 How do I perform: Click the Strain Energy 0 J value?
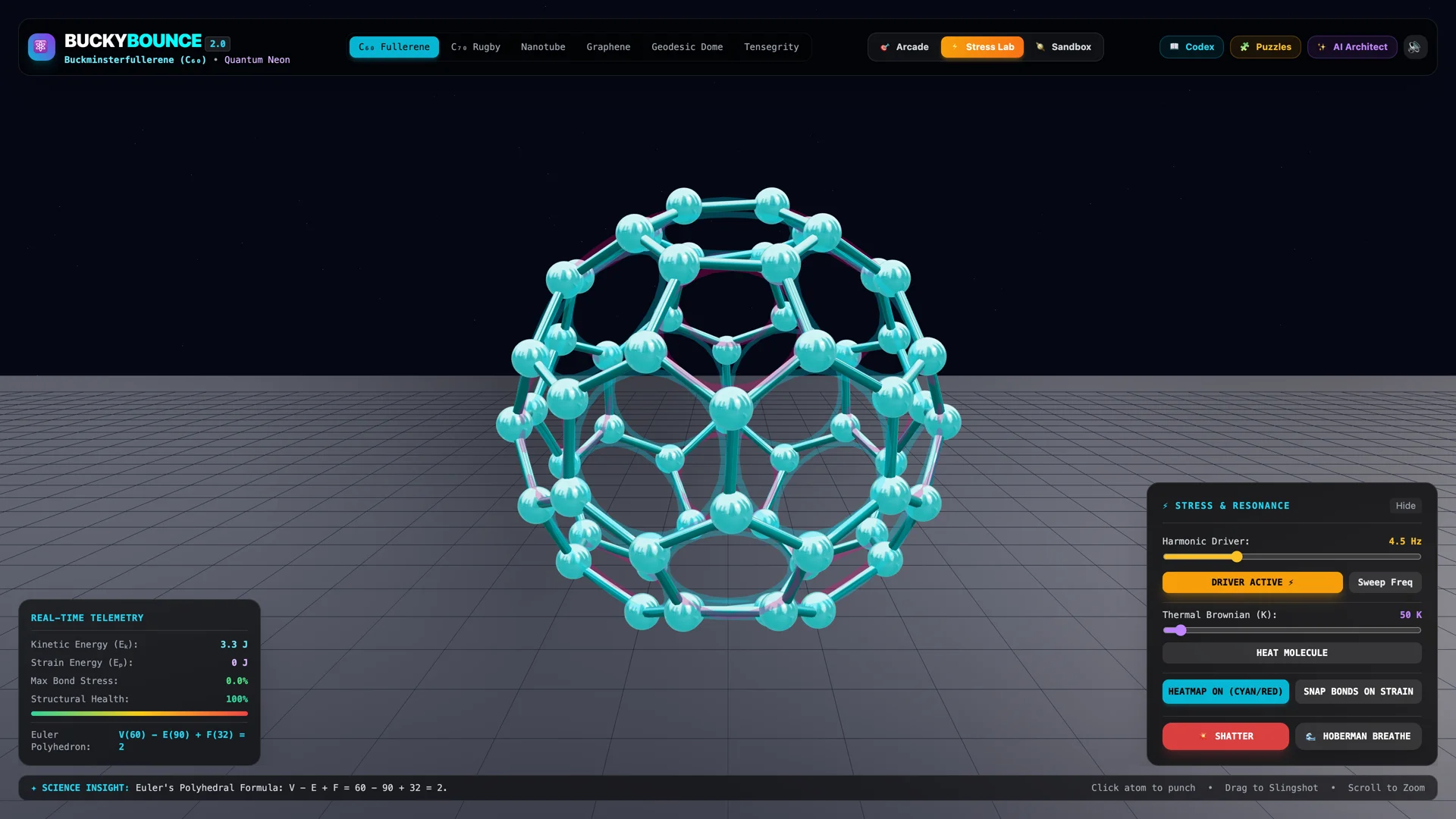click(x=240, y=663)
